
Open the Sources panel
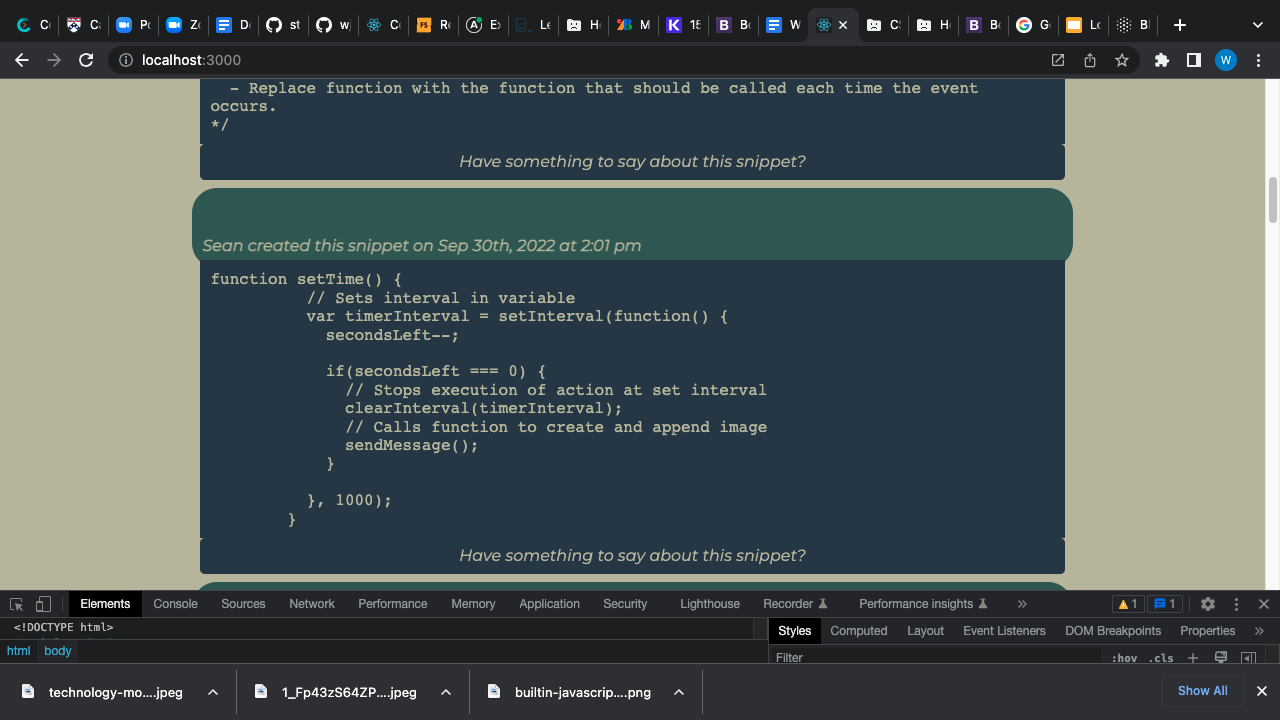243,604
